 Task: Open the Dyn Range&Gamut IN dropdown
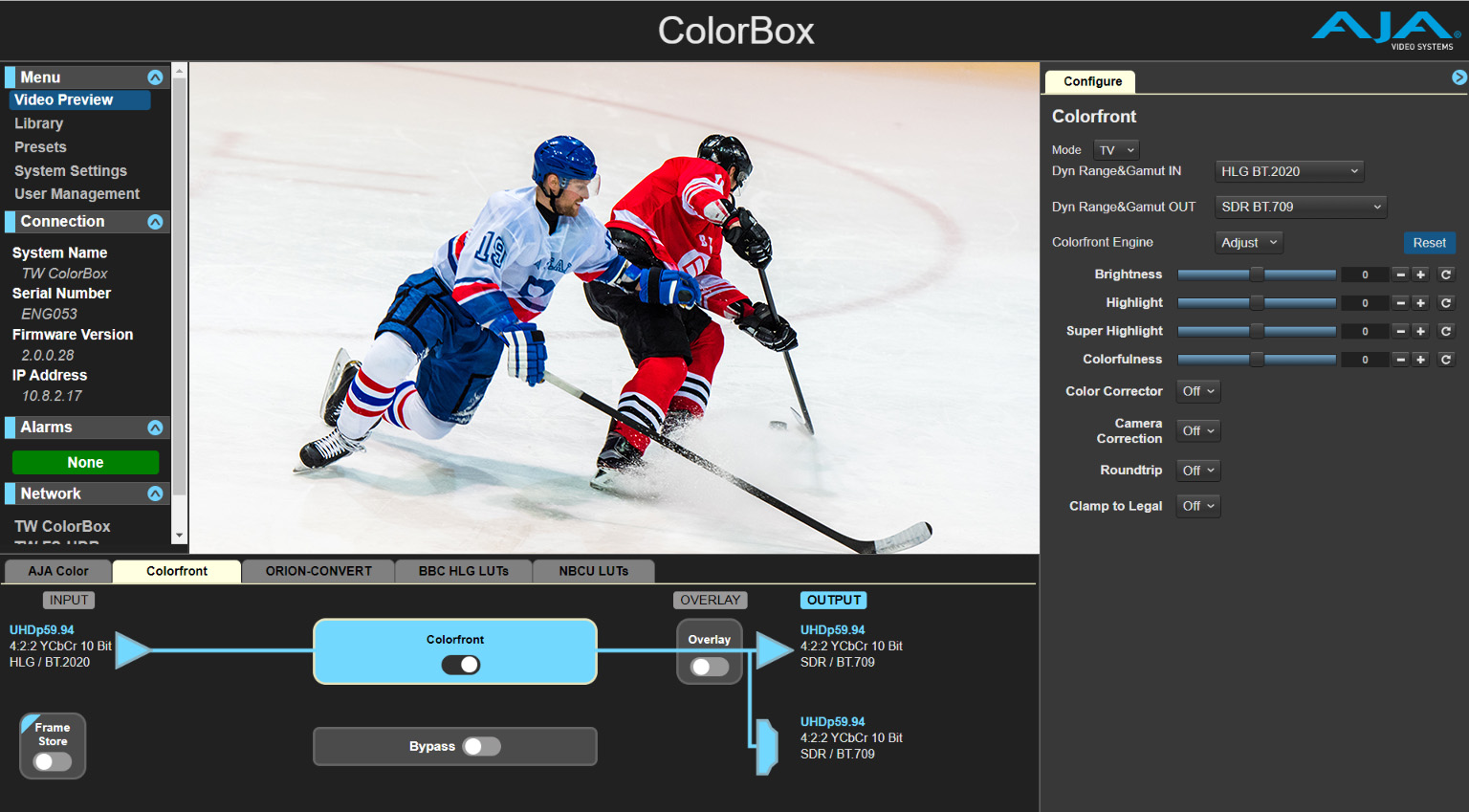(1289, 171)
